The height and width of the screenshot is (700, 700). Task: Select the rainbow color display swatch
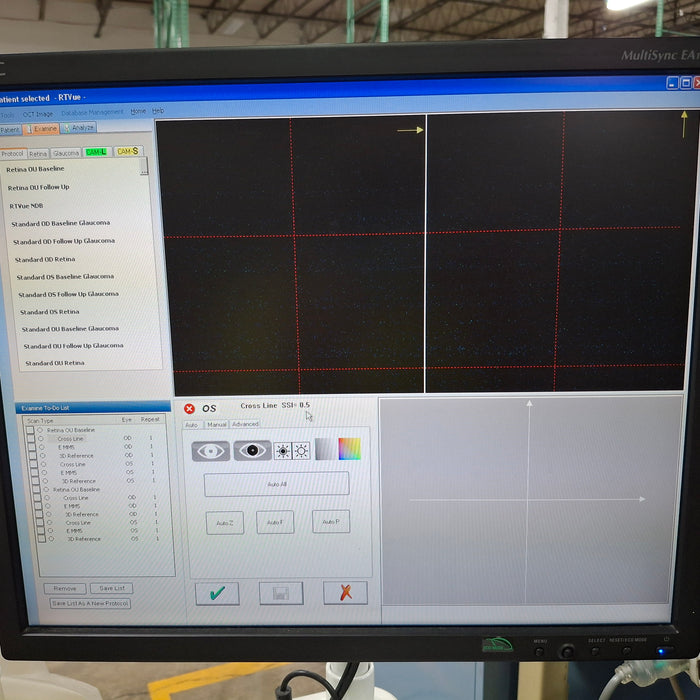[350, 449]
